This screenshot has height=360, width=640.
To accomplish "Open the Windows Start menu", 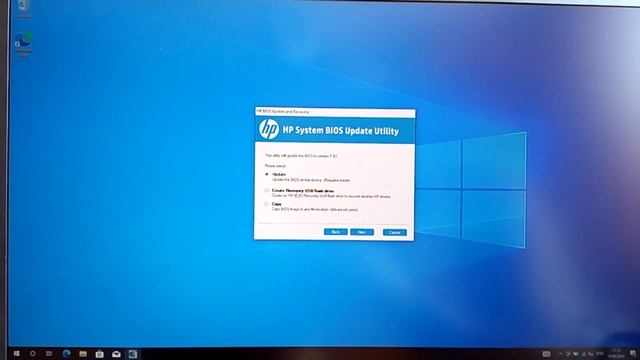I will click(16, 353).
